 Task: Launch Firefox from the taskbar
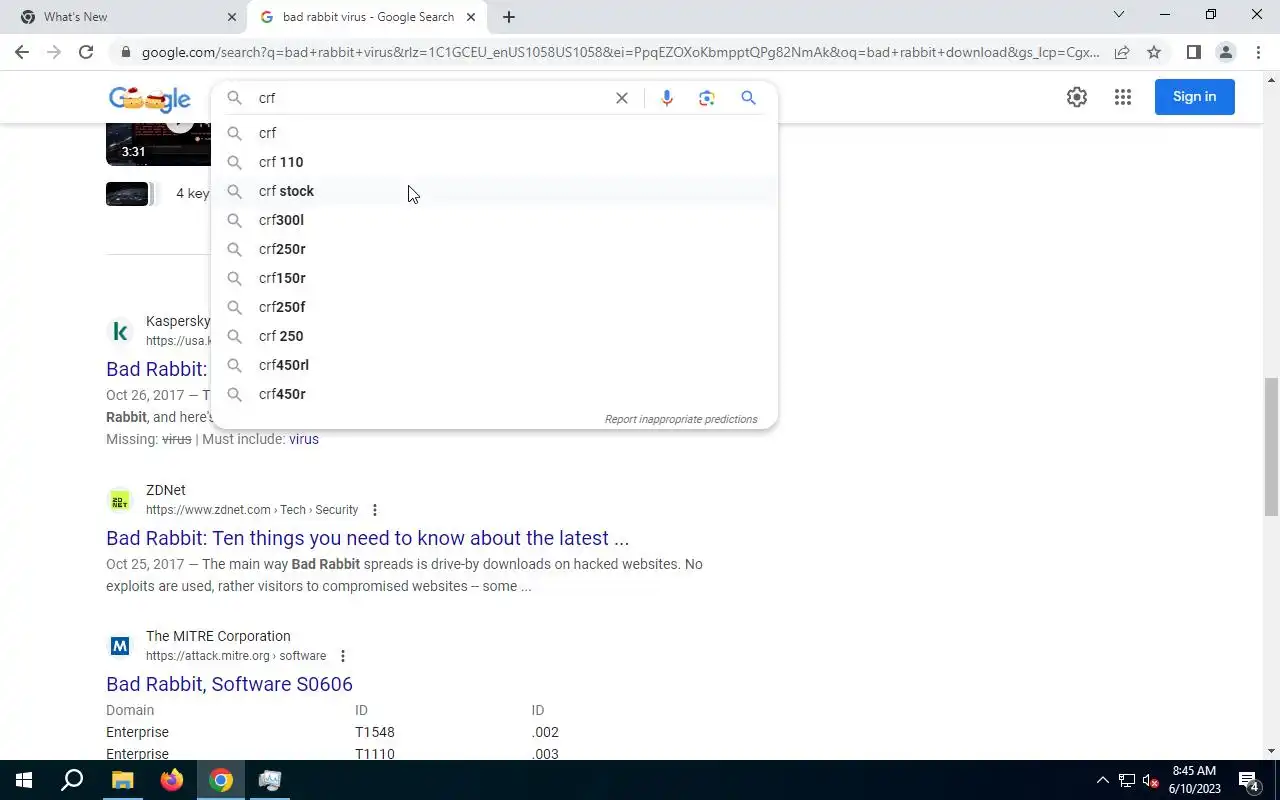(171, 780)
